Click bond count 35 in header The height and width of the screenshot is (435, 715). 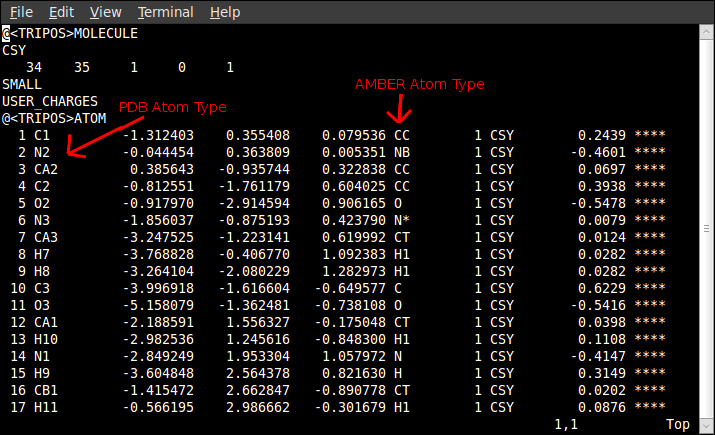pos(82,67)
